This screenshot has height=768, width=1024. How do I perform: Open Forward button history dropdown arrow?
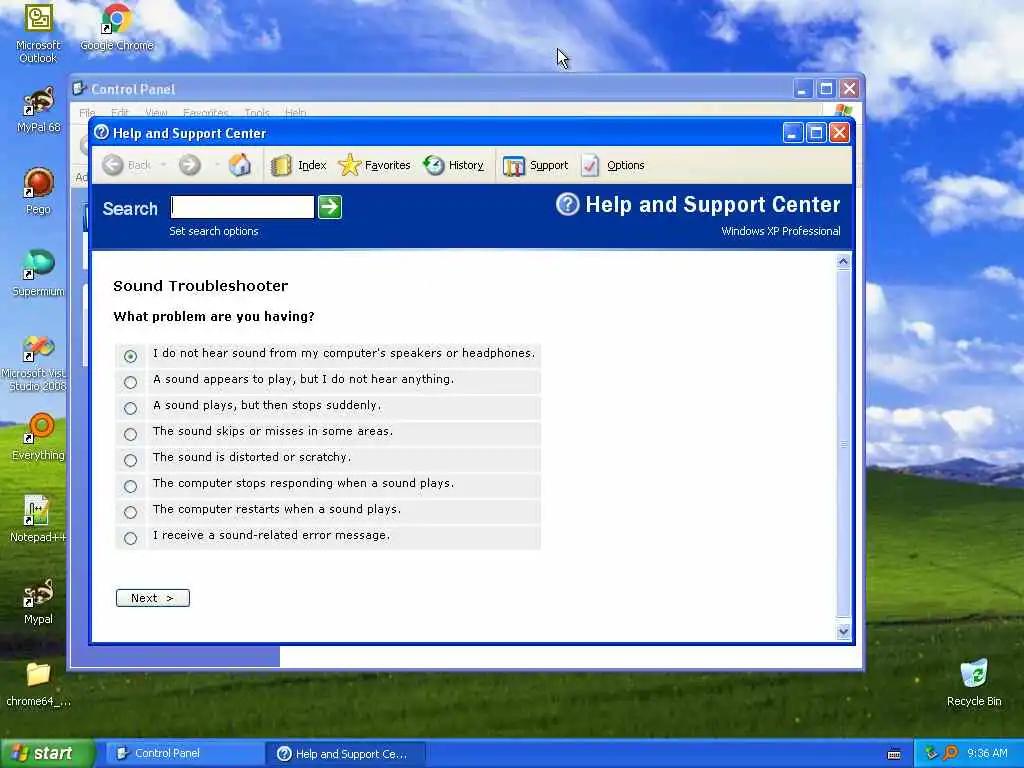tap(216, 165)
